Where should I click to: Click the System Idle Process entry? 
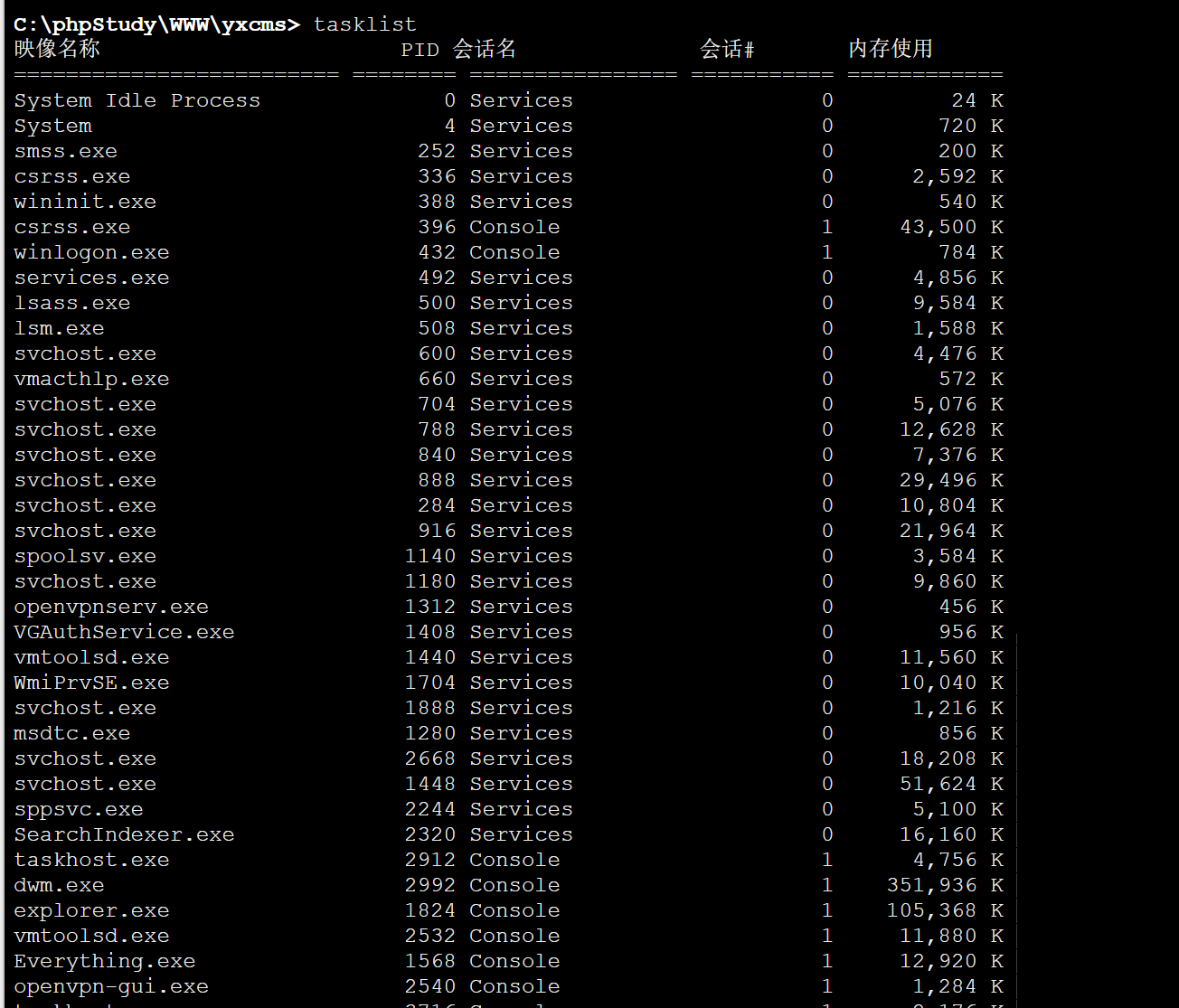tap(137, 100)
